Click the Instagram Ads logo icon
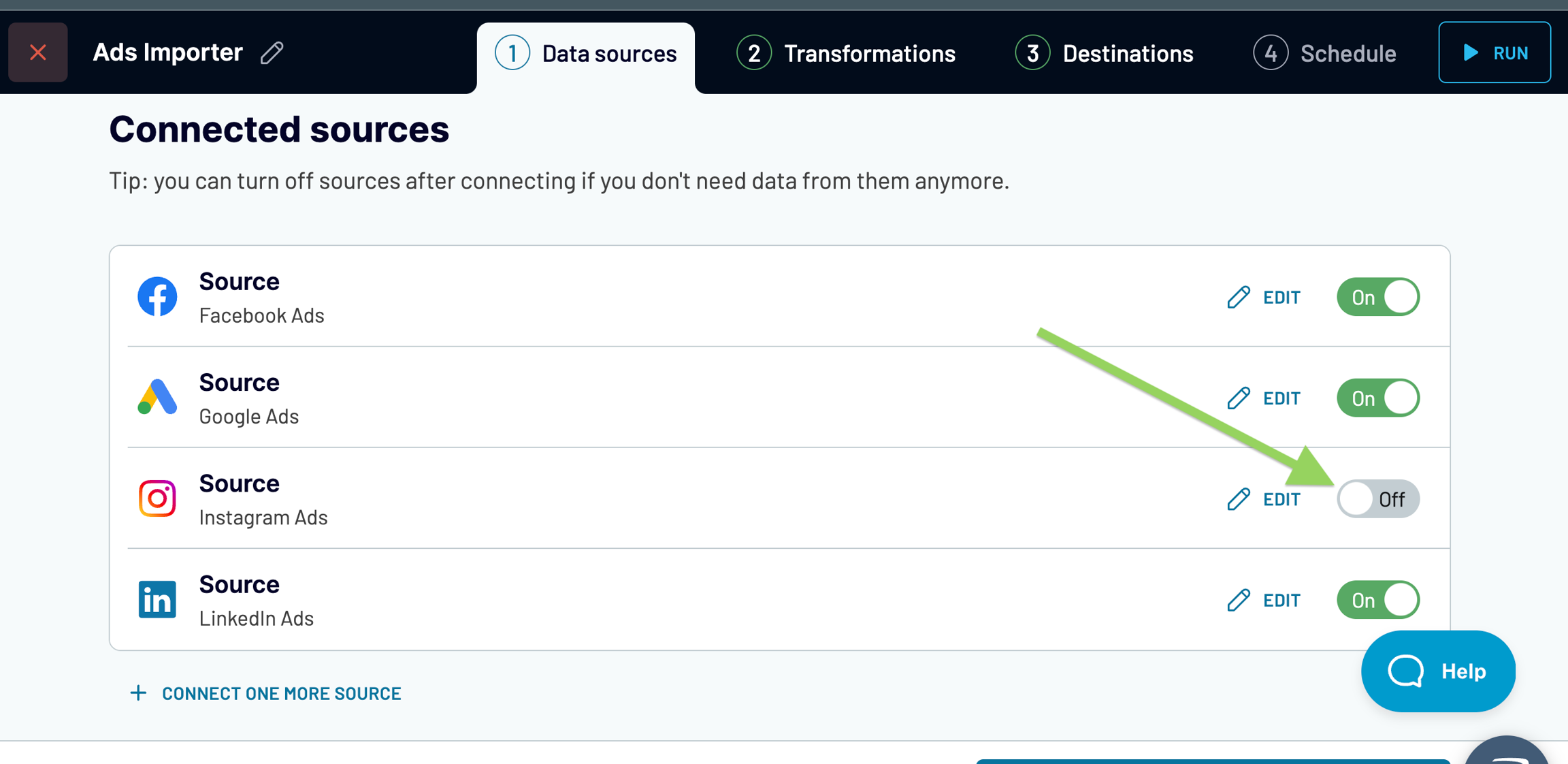Viewport: 1568px width, 764px height. pos(157,498)
